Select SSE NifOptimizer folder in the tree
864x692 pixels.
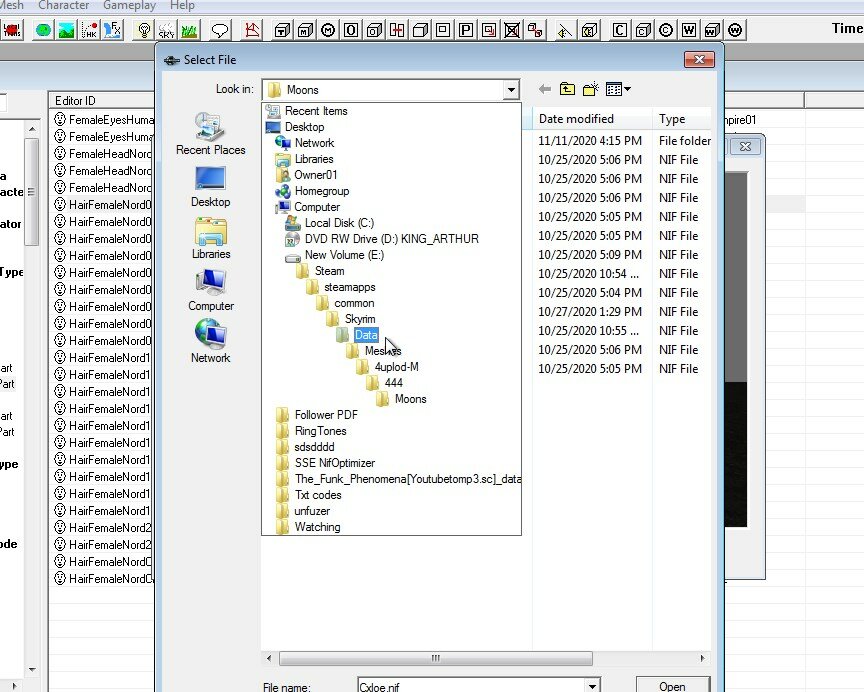[334, 463]
